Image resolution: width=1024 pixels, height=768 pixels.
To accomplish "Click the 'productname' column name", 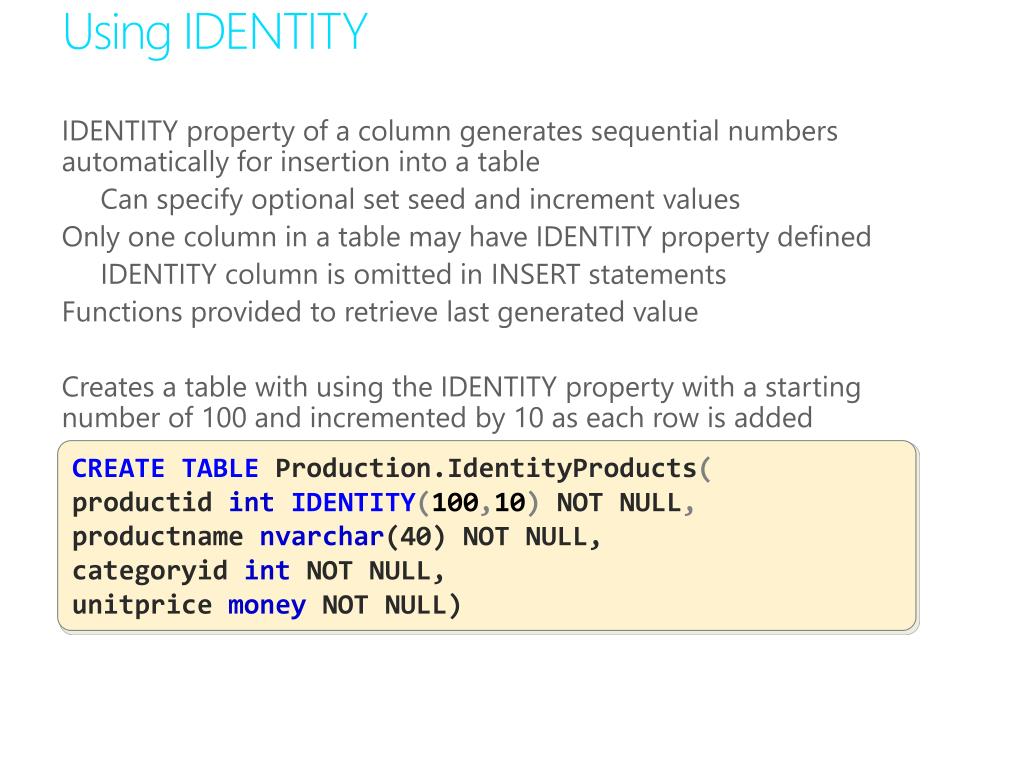I will click(x=157, y=537).
